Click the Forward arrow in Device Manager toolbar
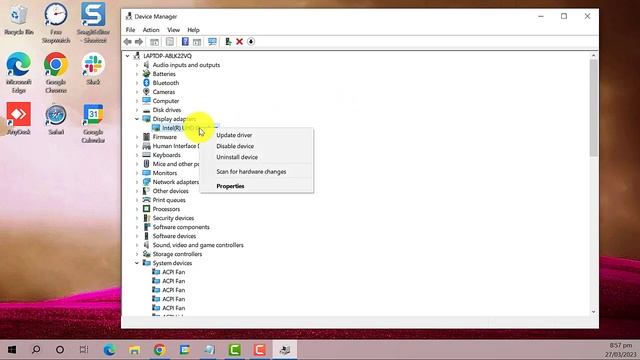Screen dimensions: 640x360 tap(139, 42)
